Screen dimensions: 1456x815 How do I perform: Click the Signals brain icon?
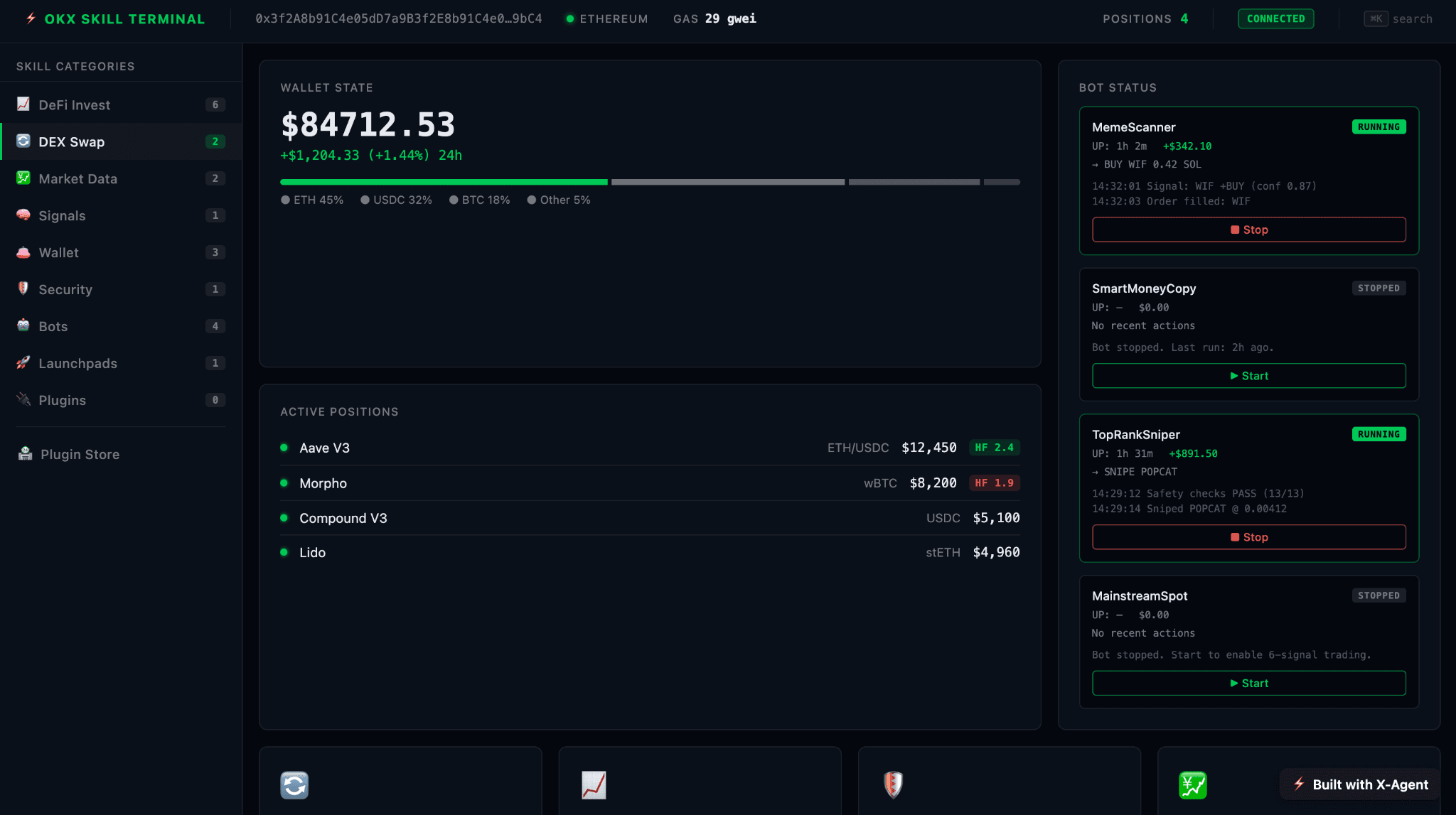pos(23,215)
